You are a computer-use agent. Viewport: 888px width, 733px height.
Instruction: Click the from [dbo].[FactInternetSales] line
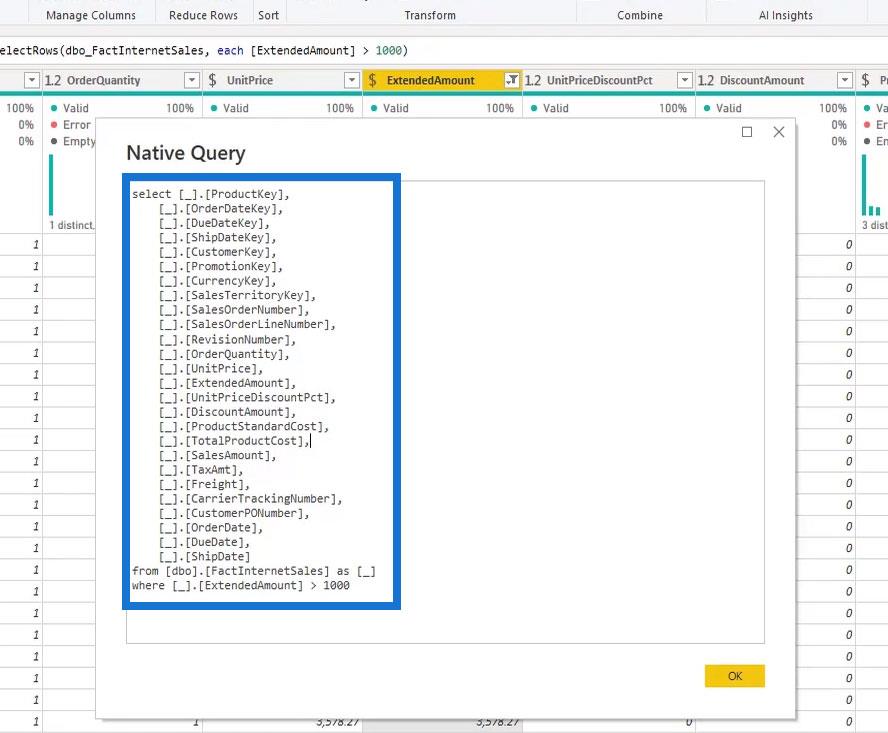[x=254, y=571]
